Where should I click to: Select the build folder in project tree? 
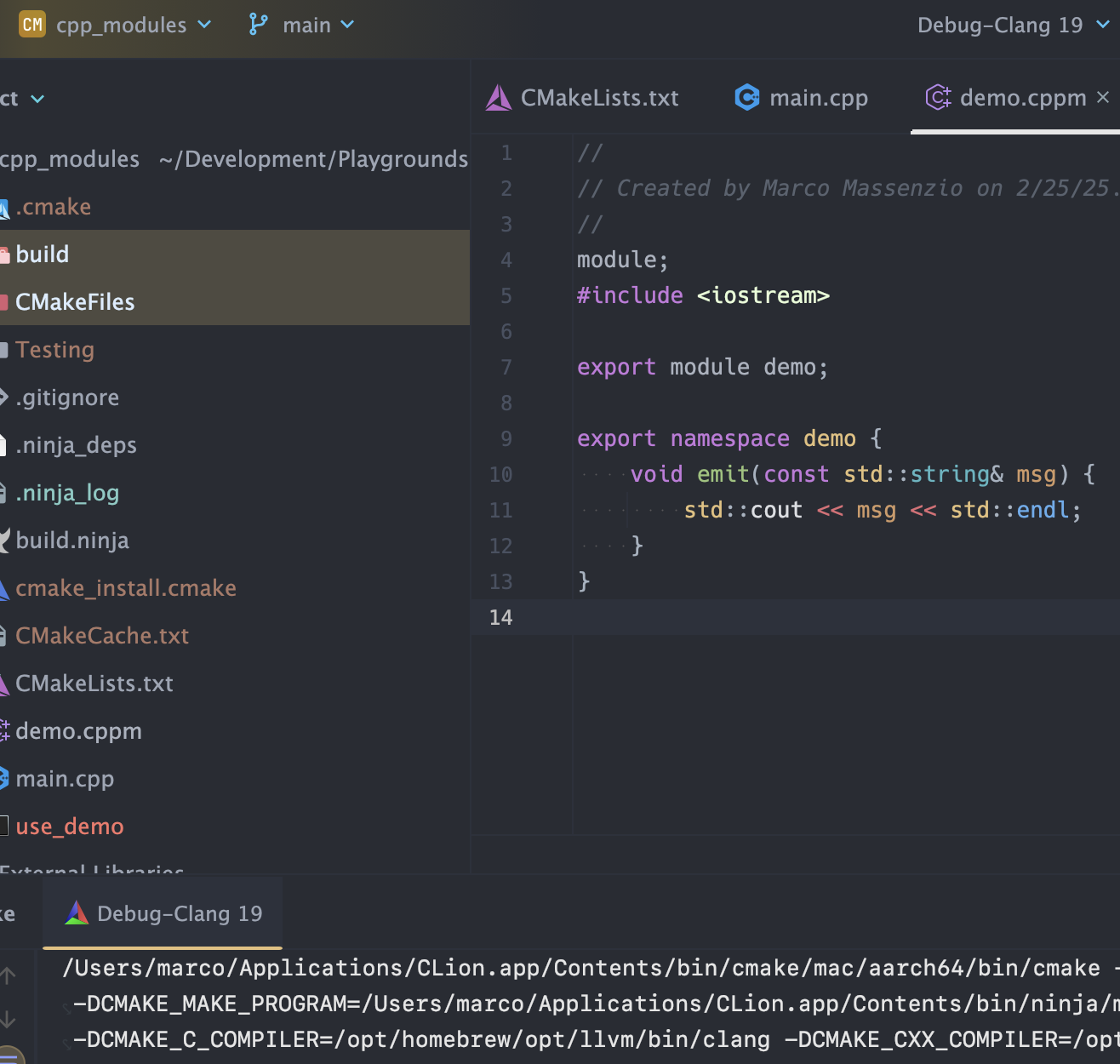point(43,255)
